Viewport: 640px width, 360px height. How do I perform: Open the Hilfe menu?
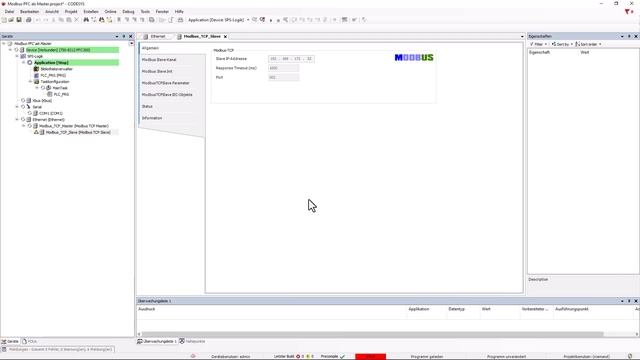(x=179, y=11)
